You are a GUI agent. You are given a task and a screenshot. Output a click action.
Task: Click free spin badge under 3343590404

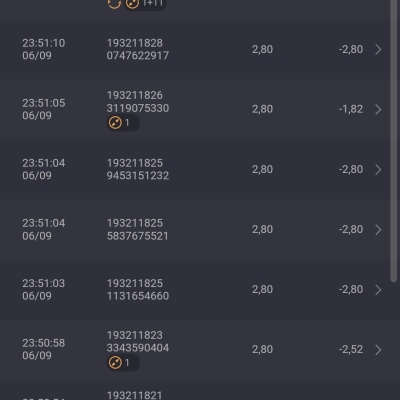click(x=123, y=363)
